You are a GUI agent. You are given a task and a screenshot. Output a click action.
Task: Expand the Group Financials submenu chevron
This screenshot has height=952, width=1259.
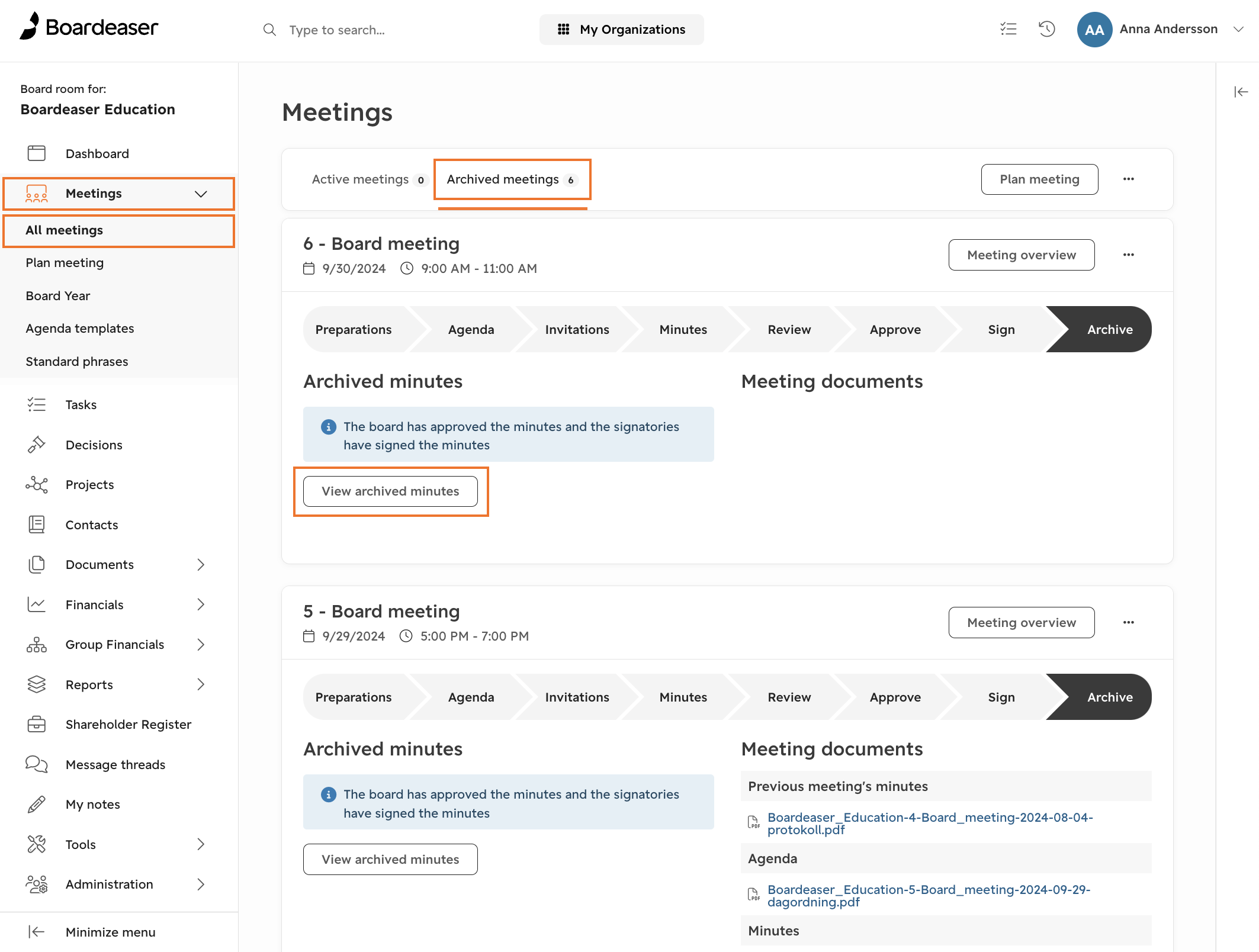201,645
